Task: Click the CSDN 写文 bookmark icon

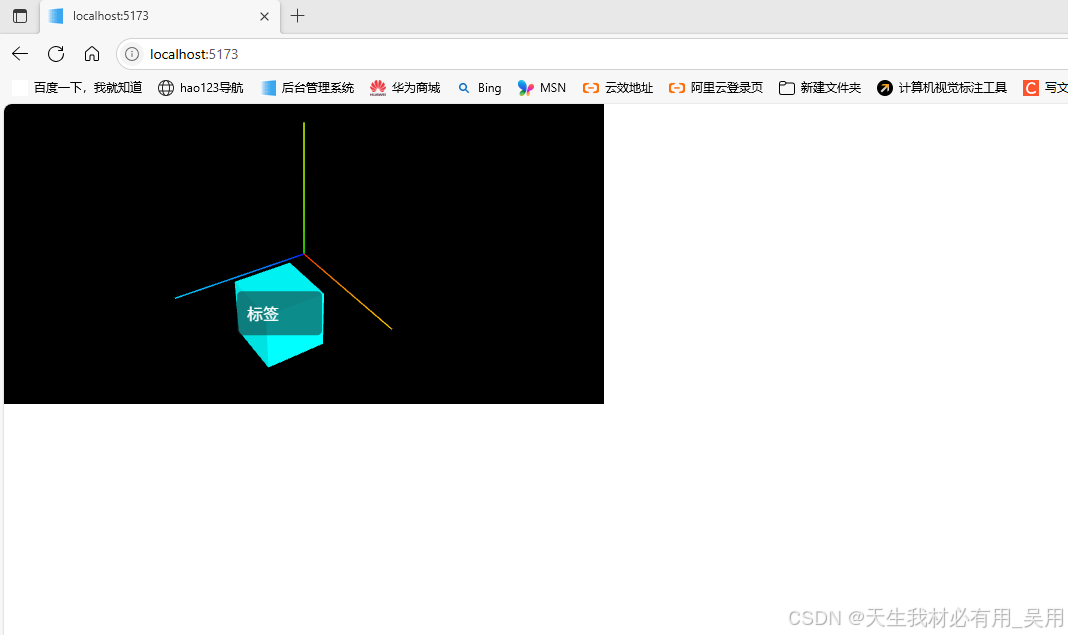Action: tap(1032, 88)
